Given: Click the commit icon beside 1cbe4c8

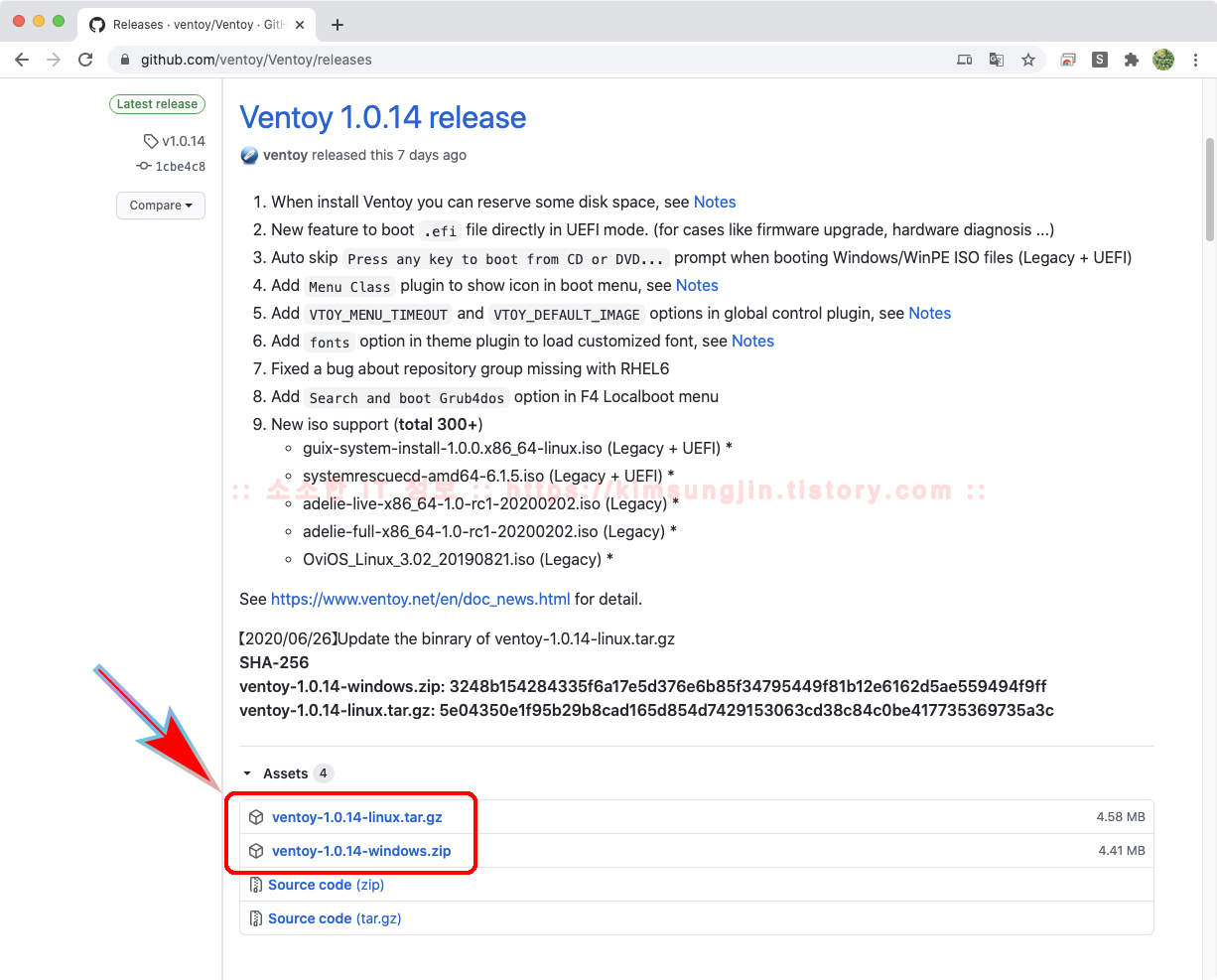Looking at the screenshot, I should [x=144, y=167].
